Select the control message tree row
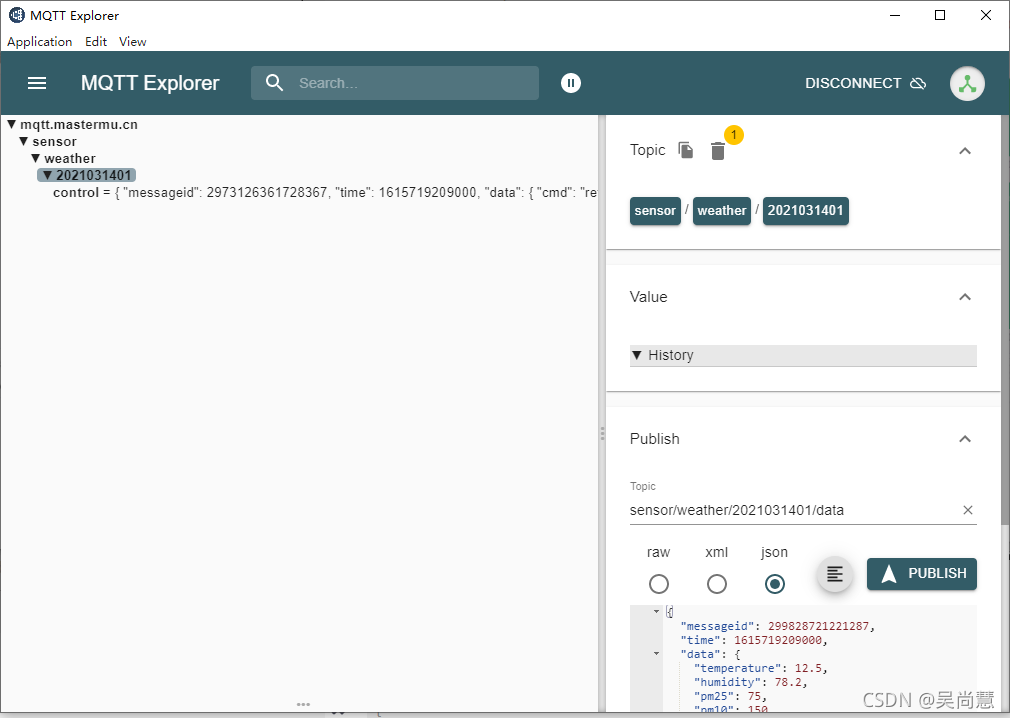 coord(325,193)
